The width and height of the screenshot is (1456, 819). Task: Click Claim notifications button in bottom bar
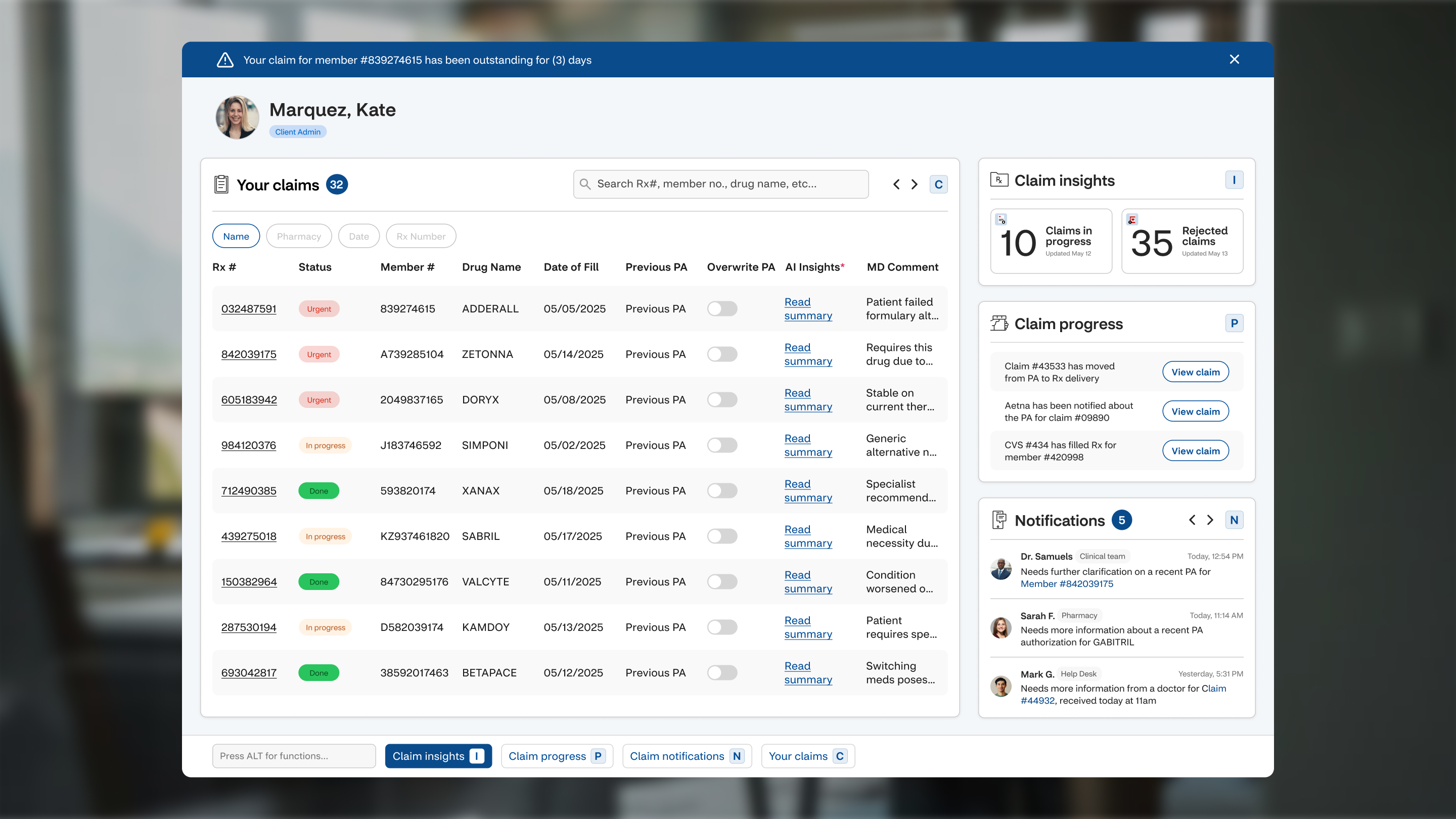point(687,756)
